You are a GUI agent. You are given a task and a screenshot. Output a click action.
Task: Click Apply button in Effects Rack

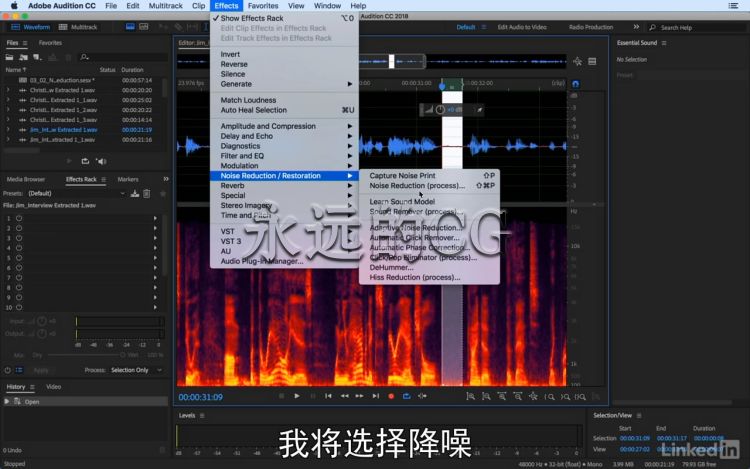pos(41,370)
